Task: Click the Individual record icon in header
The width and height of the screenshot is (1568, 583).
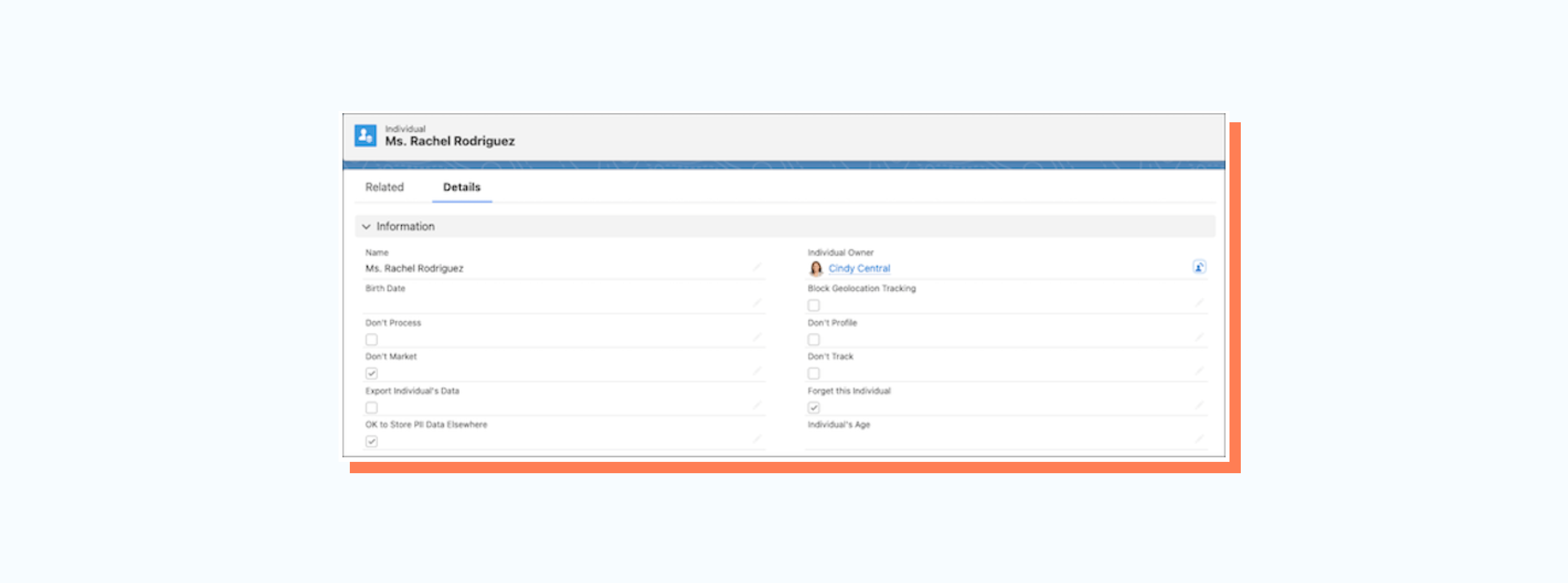Action: 365,135
